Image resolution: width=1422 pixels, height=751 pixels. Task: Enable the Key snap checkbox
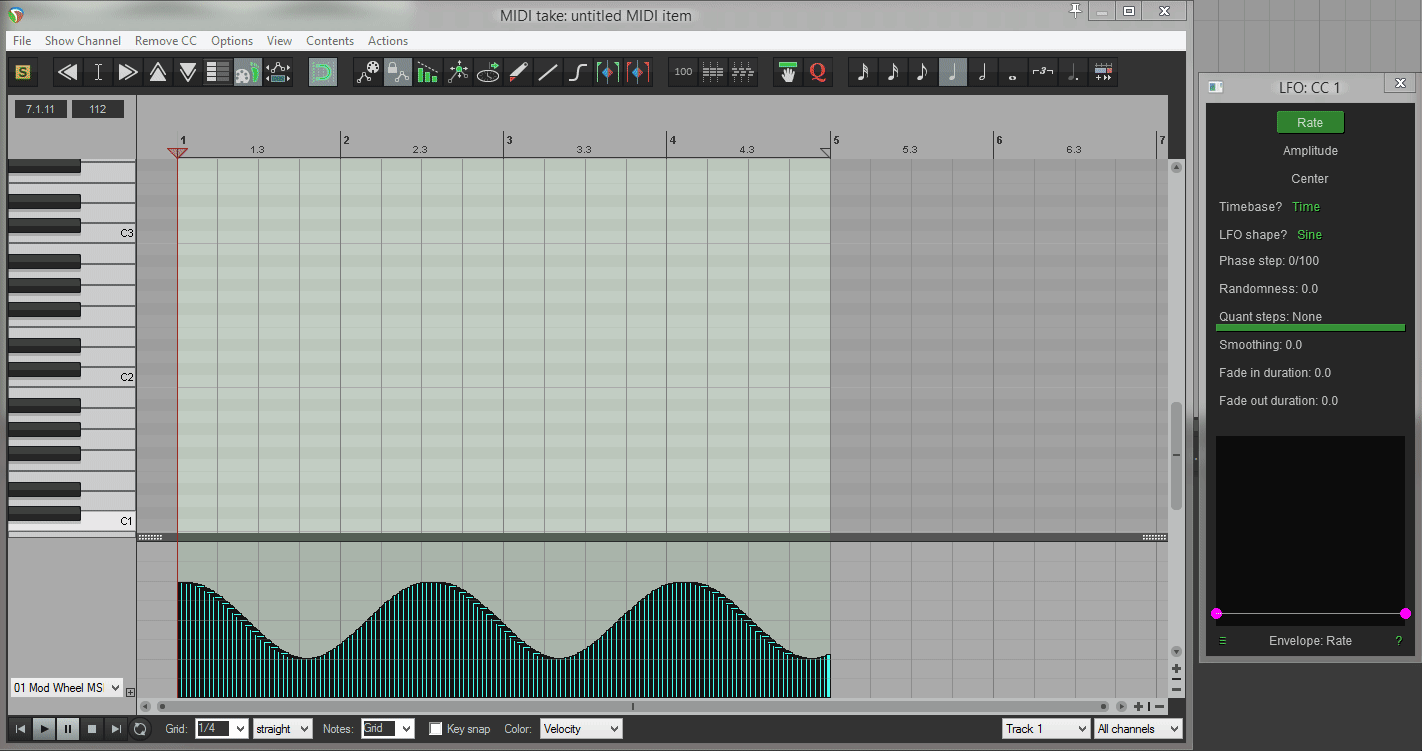point(436,729)
